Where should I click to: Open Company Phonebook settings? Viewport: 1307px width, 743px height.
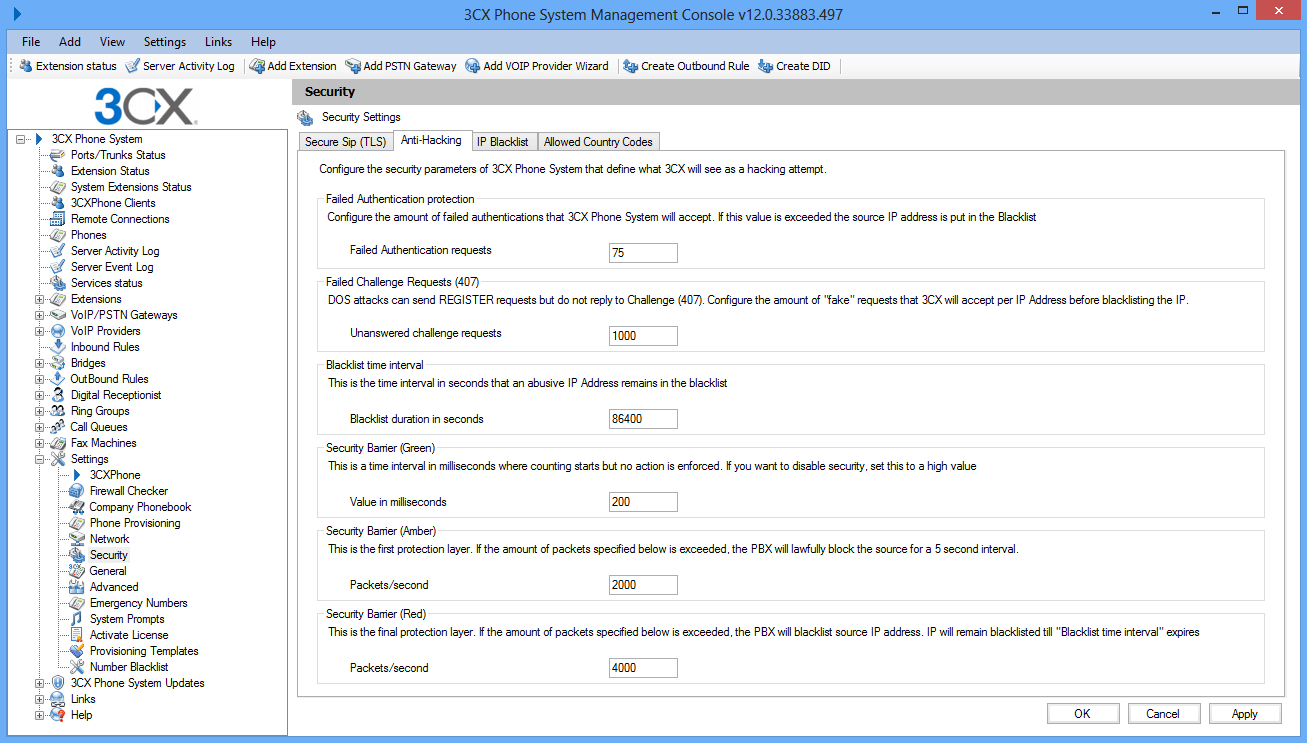coord(140,507)
